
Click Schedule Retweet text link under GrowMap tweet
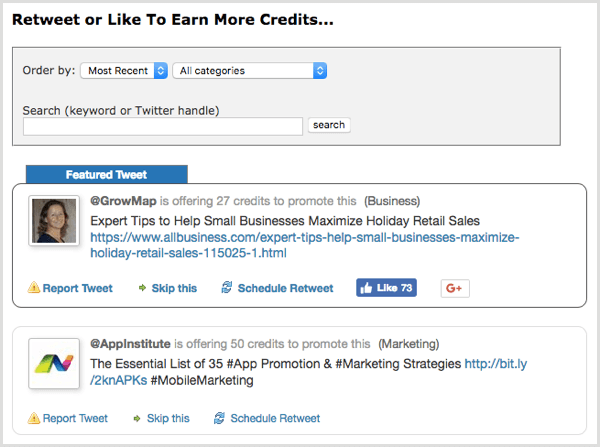(x=285, y=288)
